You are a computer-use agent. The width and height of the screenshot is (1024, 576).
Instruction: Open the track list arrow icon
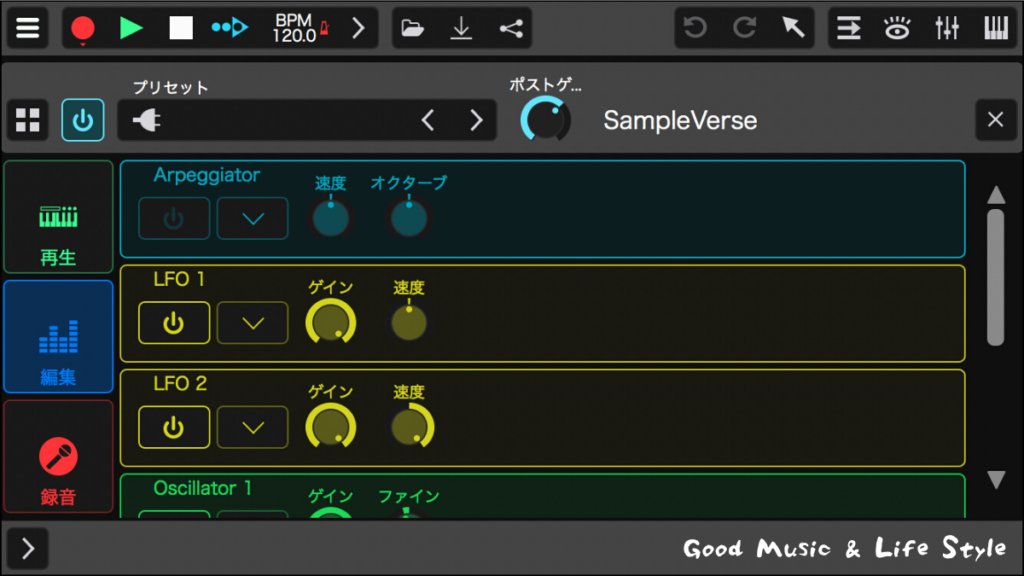click(848, 28)
